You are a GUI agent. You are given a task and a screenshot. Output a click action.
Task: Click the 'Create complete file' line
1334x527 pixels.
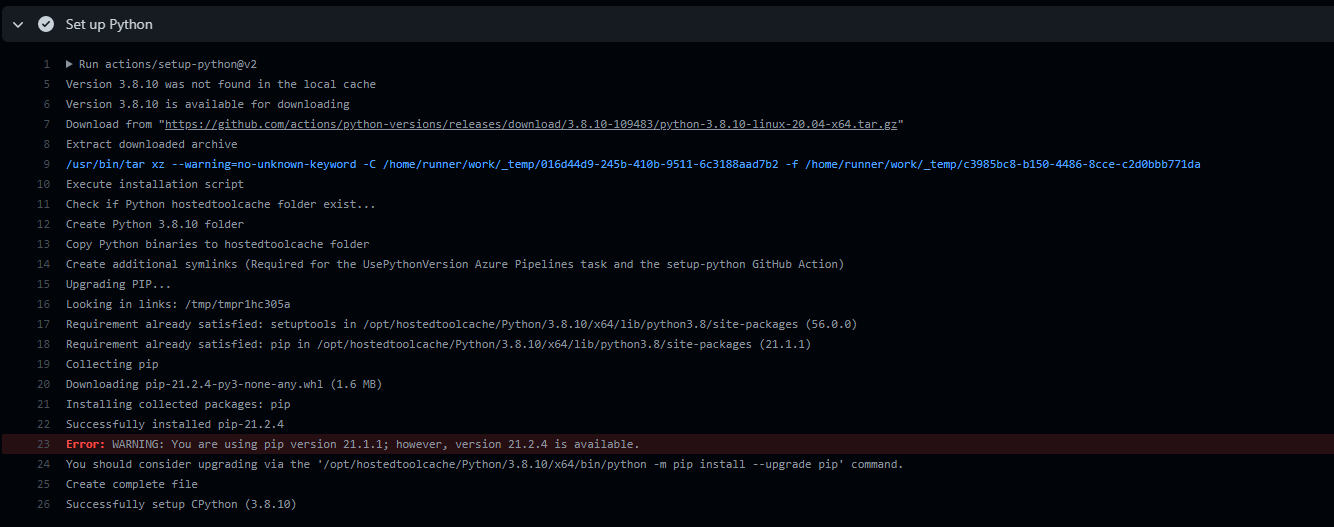click(132, 484)
